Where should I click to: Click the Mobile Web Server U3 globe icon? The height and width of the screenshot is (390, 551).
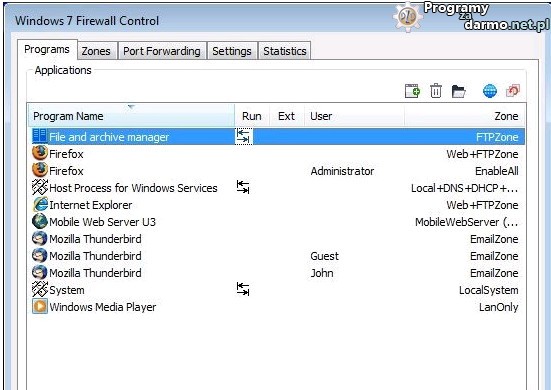click(39, 221)
